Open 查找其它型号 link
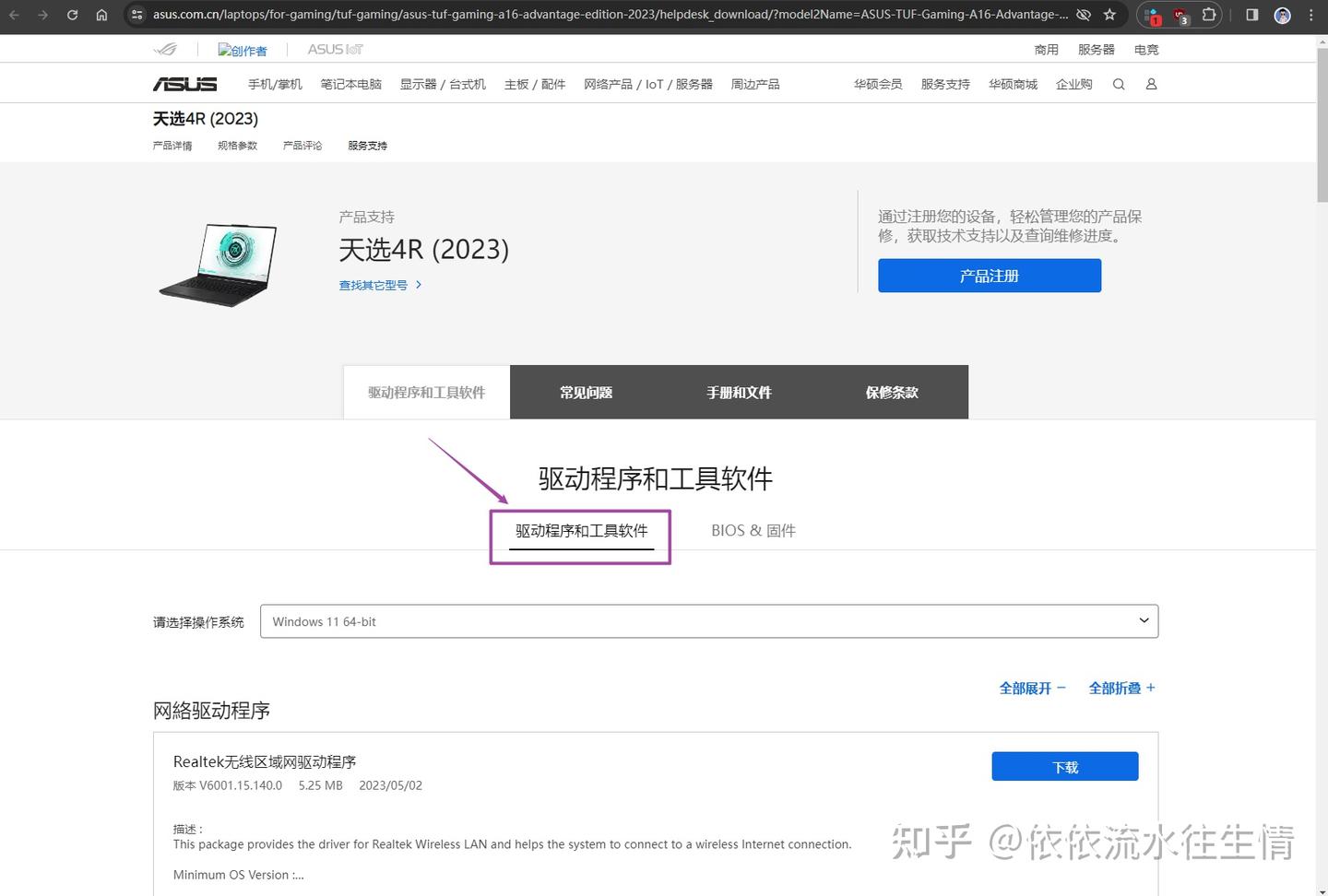The width and height of the screenshot is (1328, 896). point(380,285)
